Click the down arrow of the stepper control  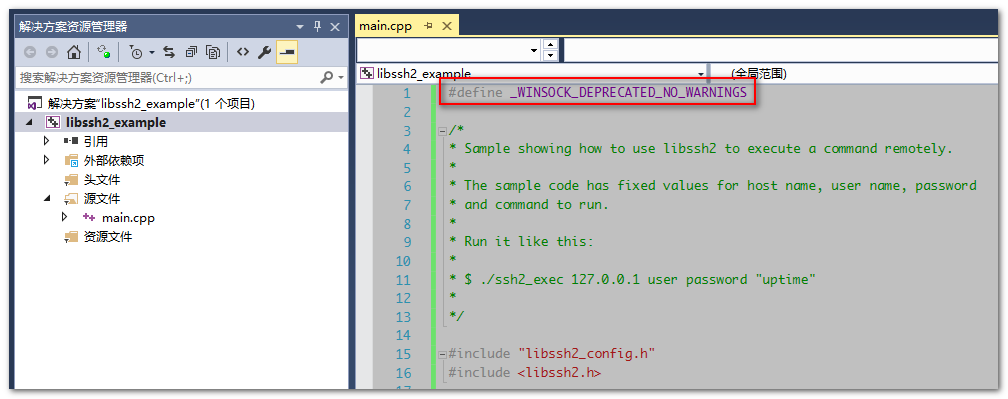[x=550, y=56]
